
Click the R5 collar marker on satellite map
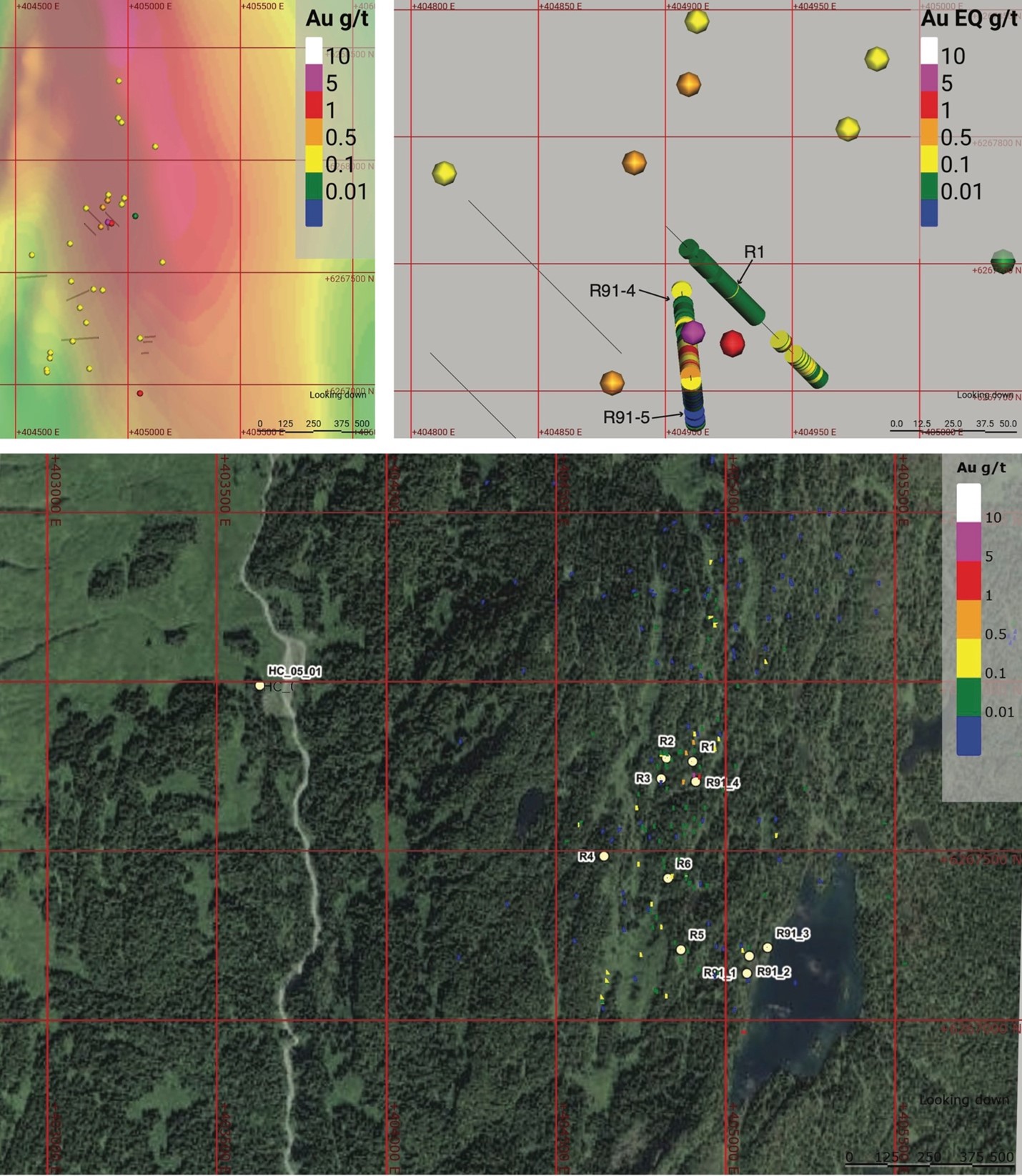pos(680,950)
